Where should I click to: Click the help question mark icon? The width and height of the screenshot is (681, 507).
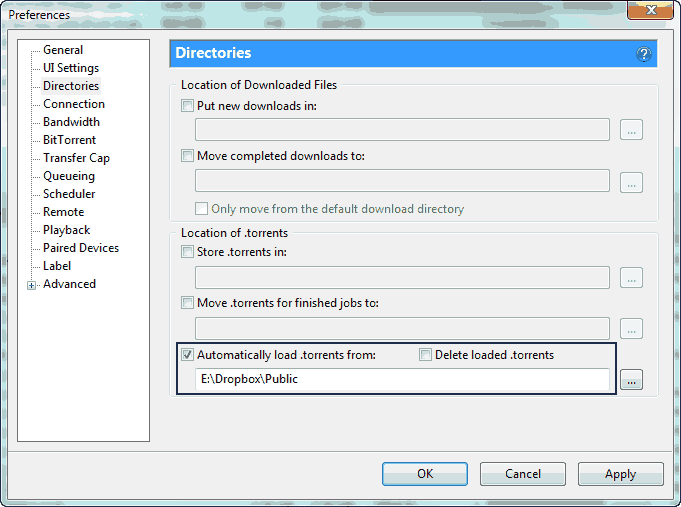[644, 54]
